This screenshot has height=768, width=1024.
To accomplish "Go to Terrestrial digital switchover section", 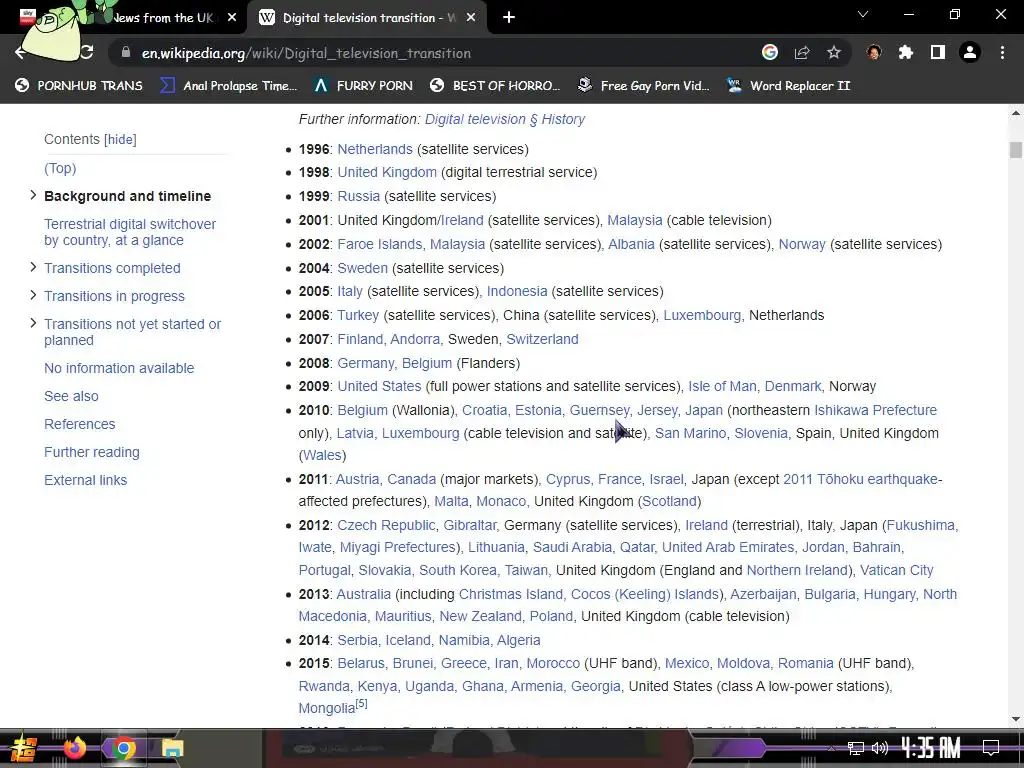I will pos(130,232).
